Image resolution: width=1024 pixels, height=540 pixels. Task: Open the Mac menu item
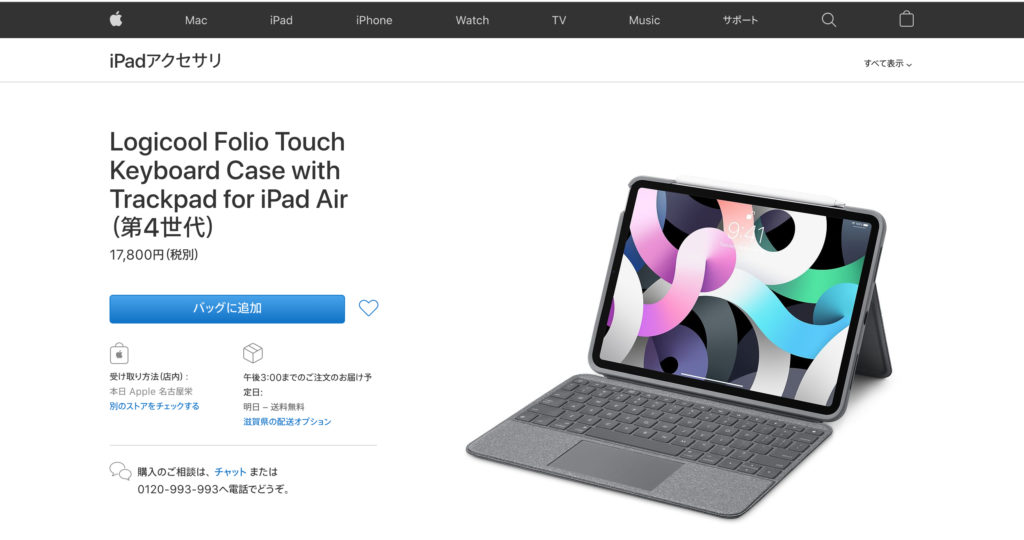point(196,20)
